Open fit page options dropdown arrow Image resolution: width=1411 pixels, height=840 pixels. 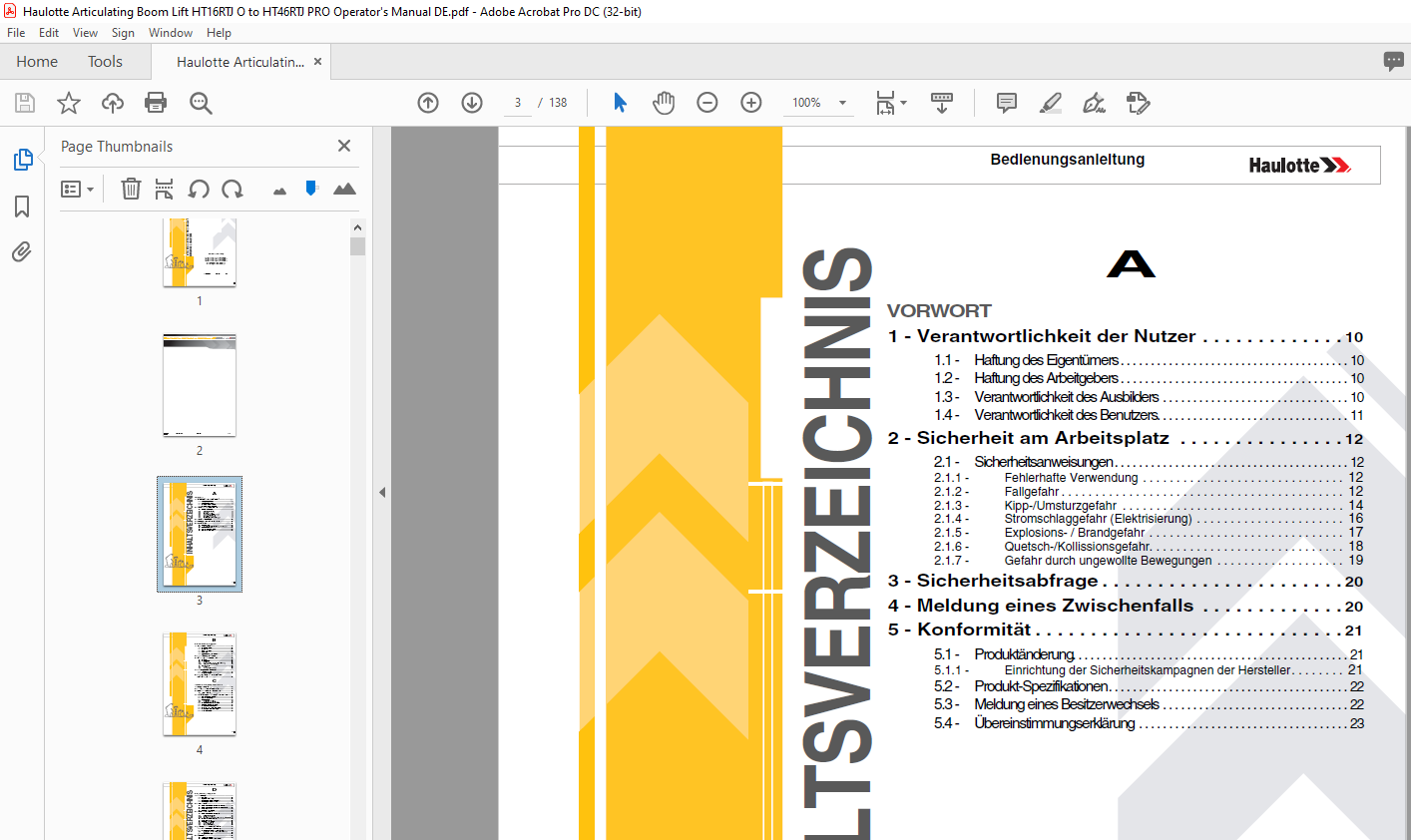click(904, 103)
